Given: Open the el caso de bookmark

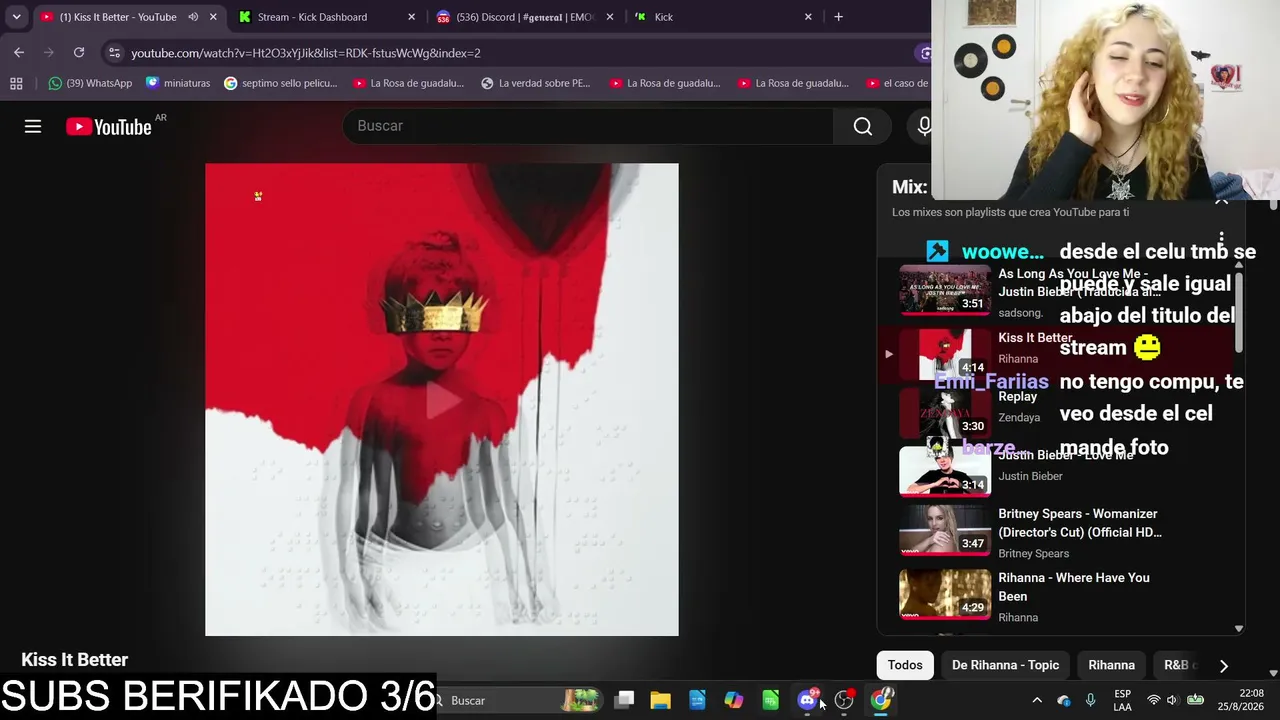Looking at the screenshot, I should coord(896,83).
